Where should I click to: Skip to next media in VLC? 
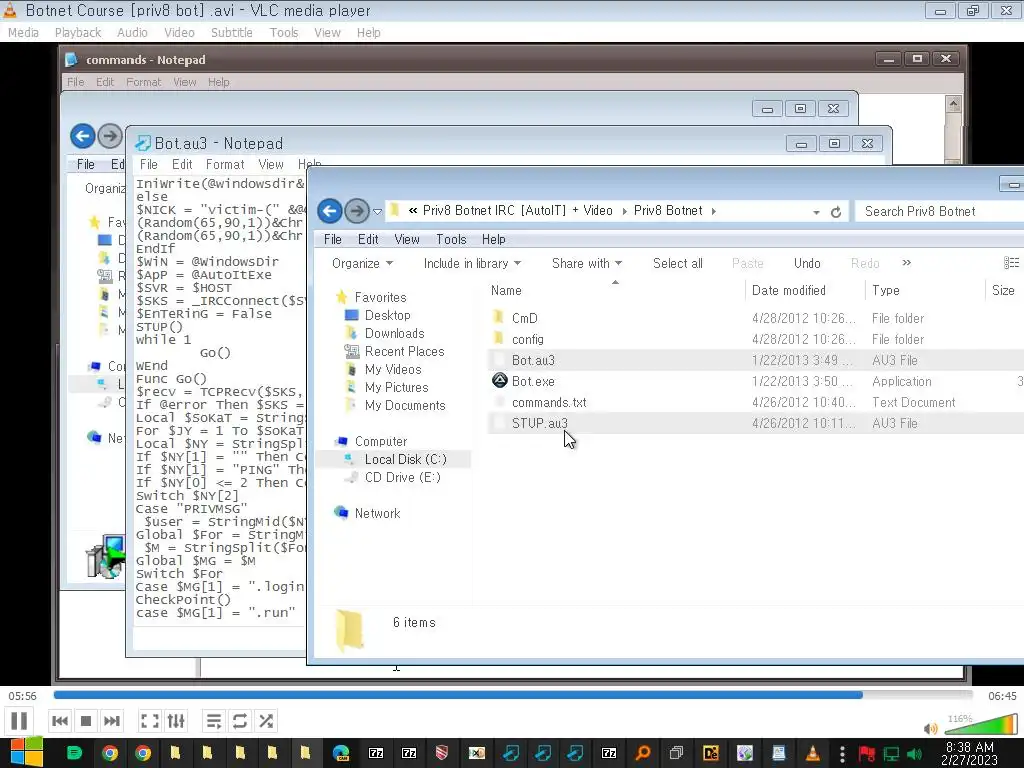click(112, 721)
